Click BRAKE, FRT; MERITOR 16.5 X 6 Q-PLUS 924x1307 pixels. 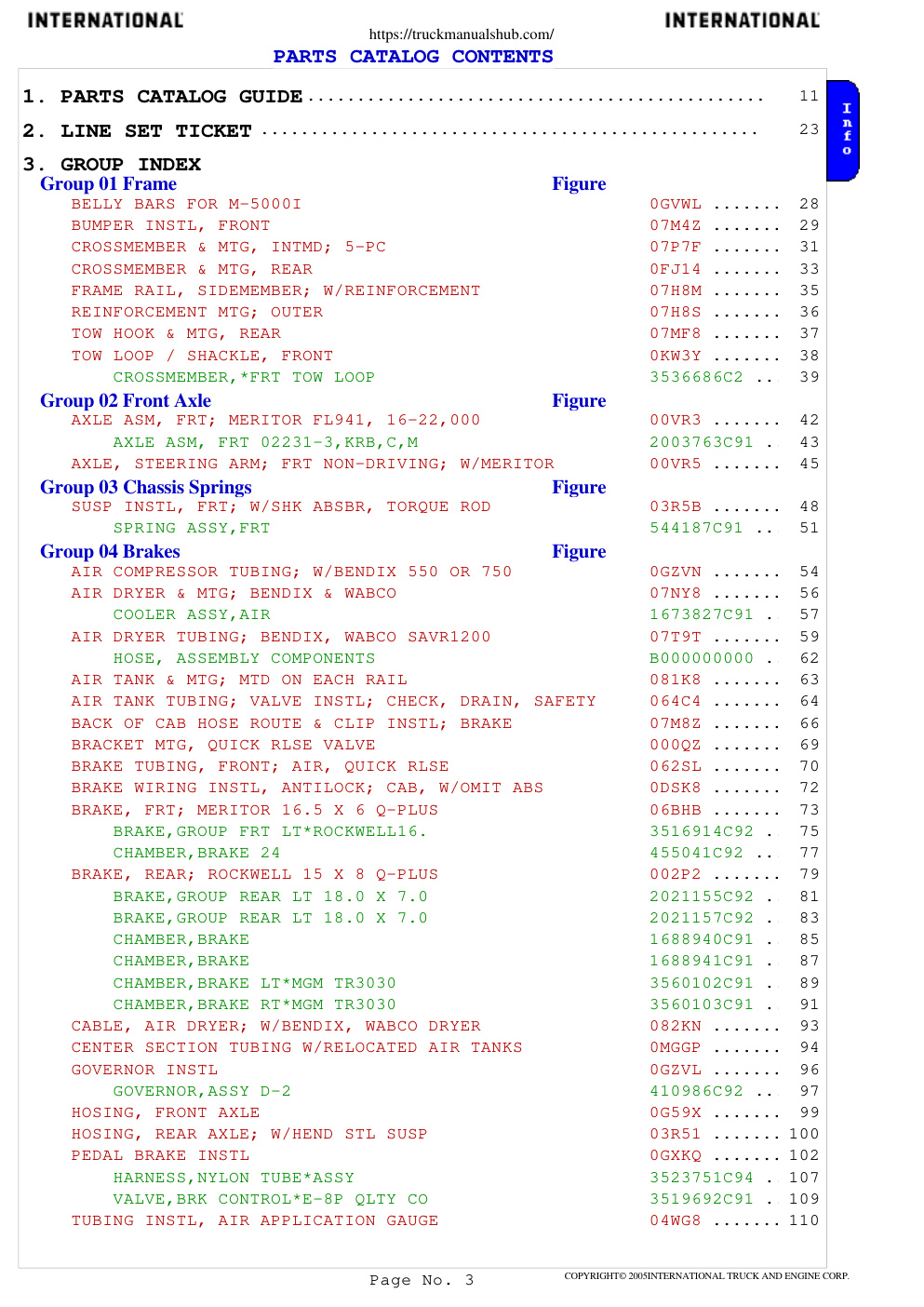(255, 810)
